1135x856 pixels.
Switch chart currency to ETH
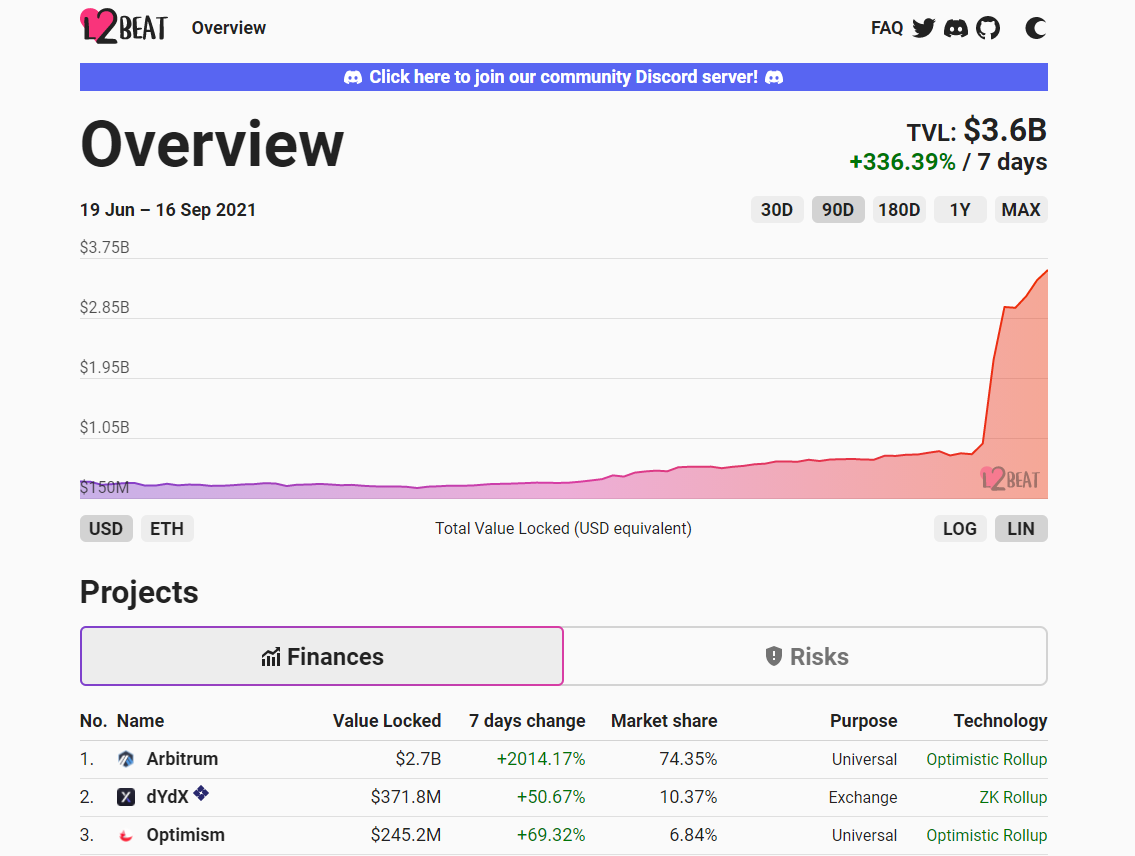point(167,529)
